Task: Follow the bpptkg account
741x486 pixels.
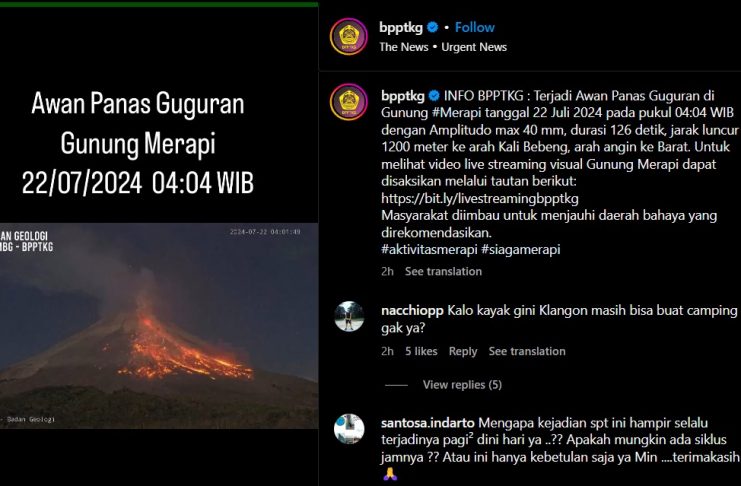Action: (474, 27)
